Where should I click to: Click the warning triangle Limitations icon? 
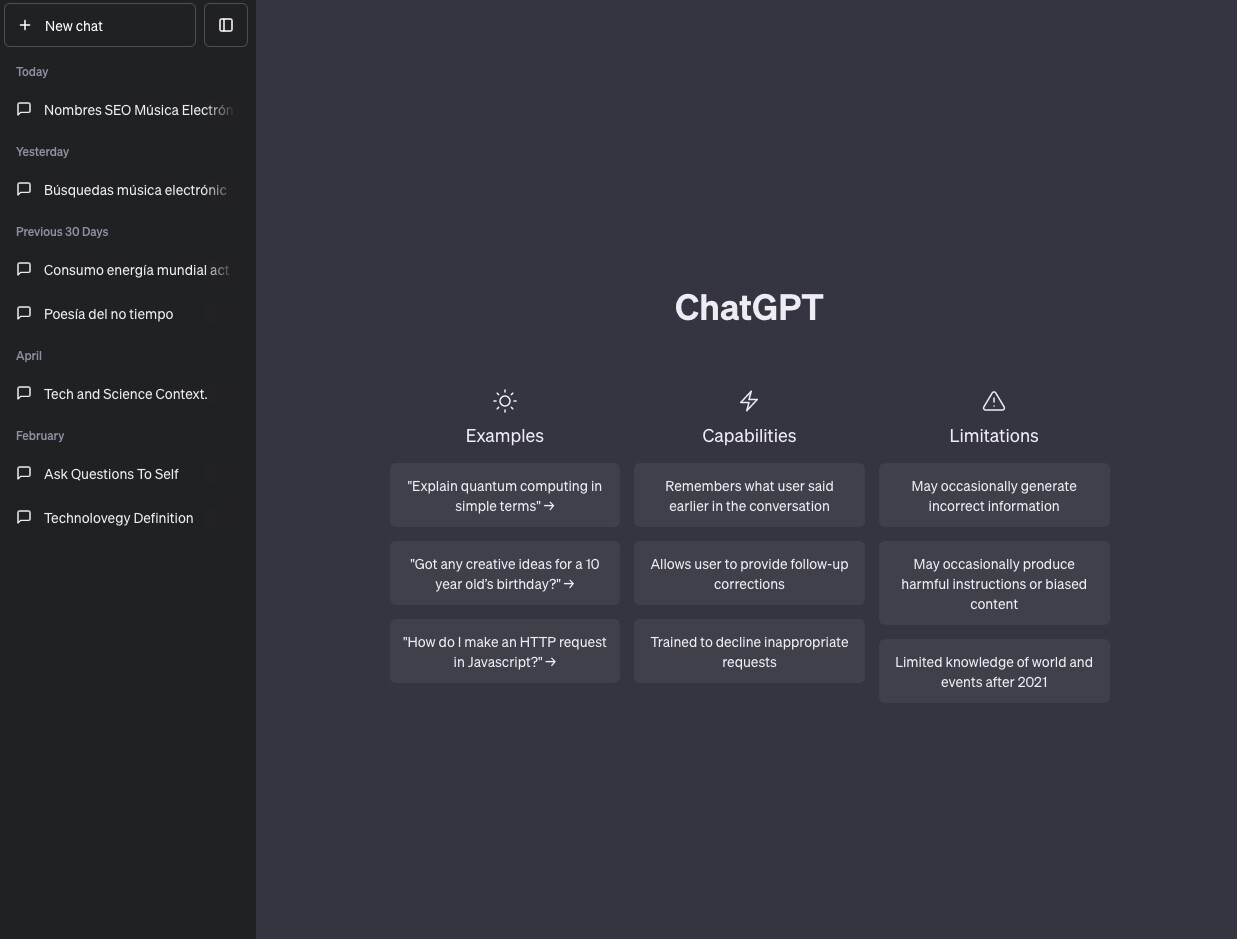click(x=994, y=401)
